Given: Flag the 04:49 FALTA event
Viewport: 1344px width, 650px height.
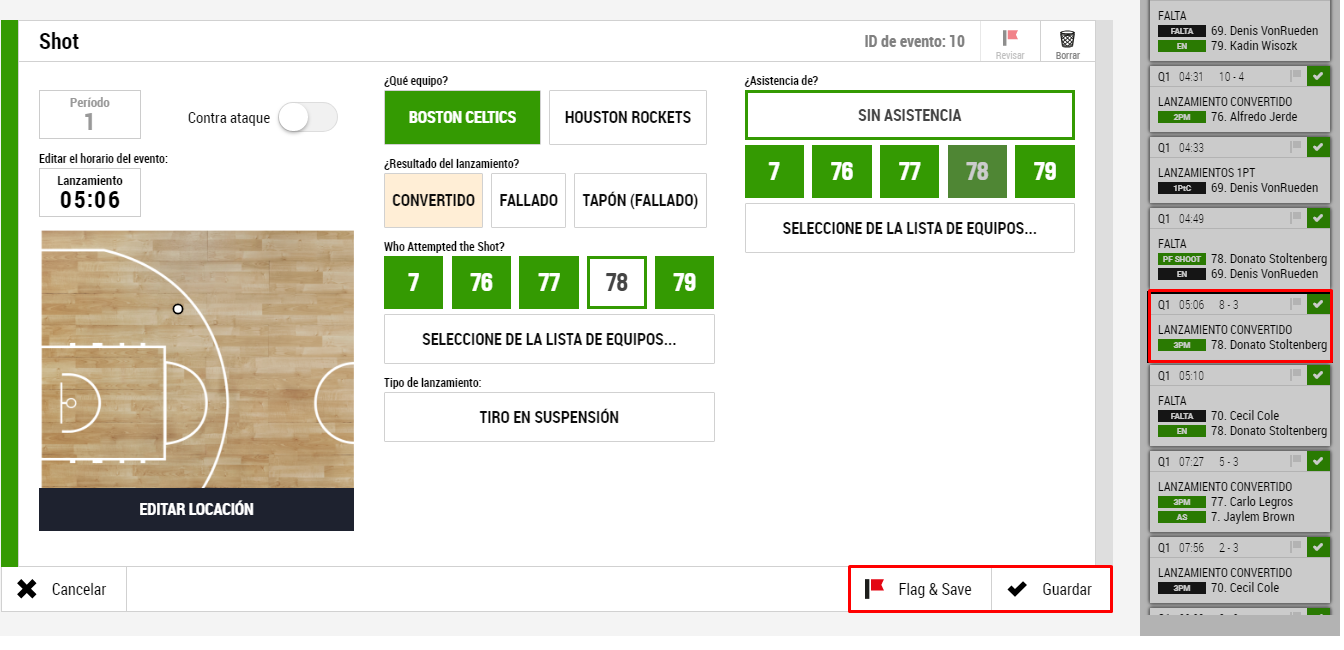Looking at the screenshot, I should [1296, 217].
